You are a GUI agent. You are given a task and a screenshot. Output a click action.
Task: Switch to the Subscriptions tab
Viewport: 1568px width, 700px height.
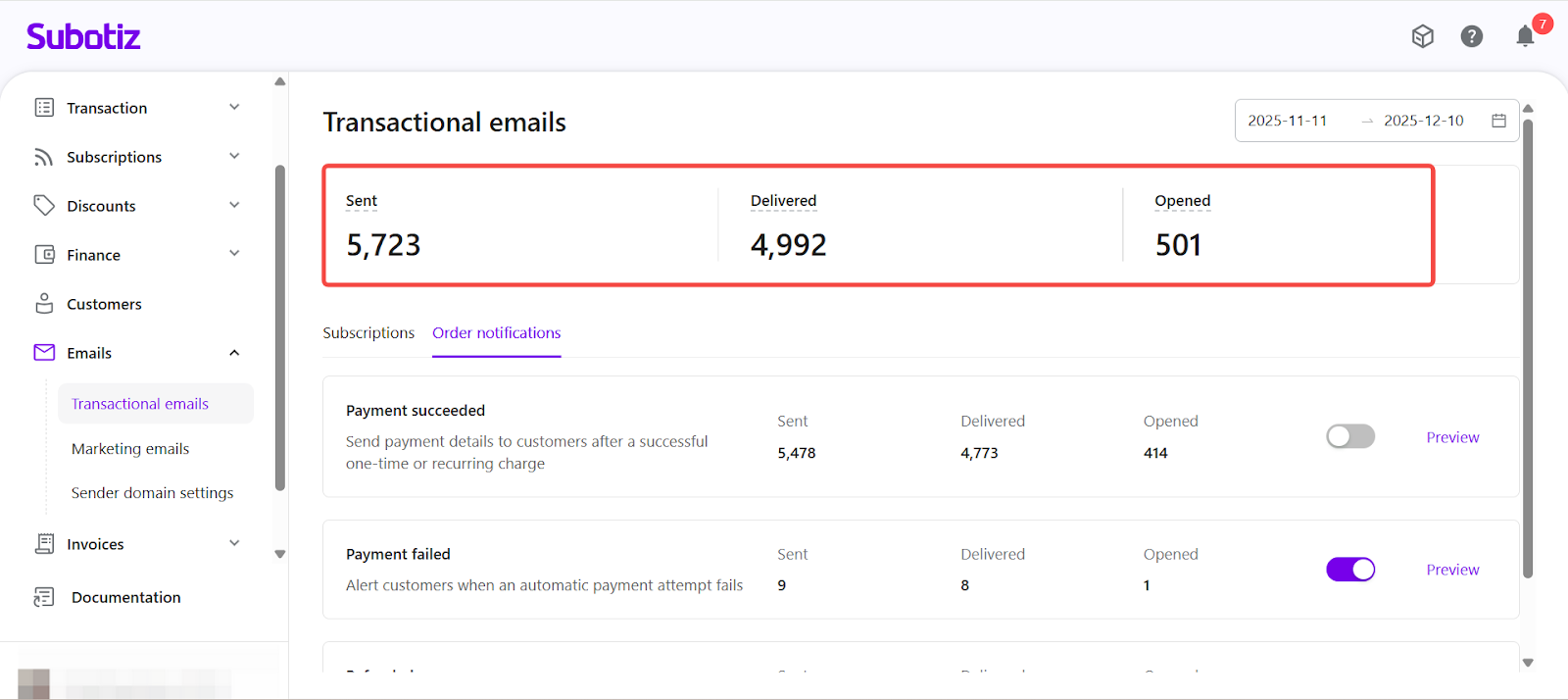pos(368,333)
